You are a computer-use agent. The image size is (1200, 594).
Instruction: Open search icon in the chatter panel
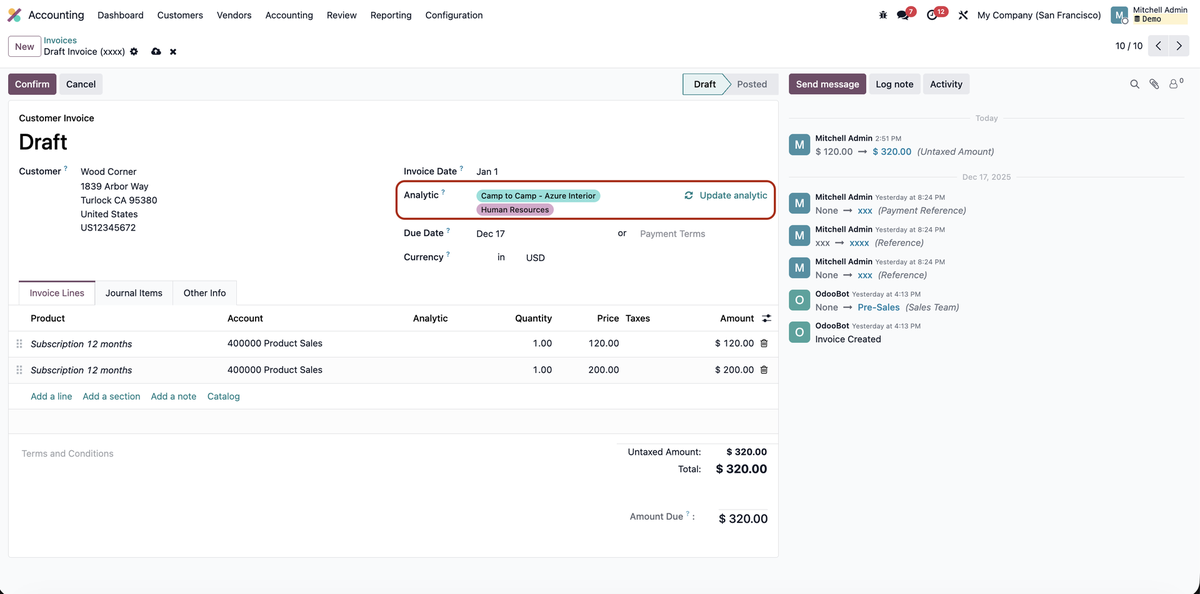(1134, 83)
